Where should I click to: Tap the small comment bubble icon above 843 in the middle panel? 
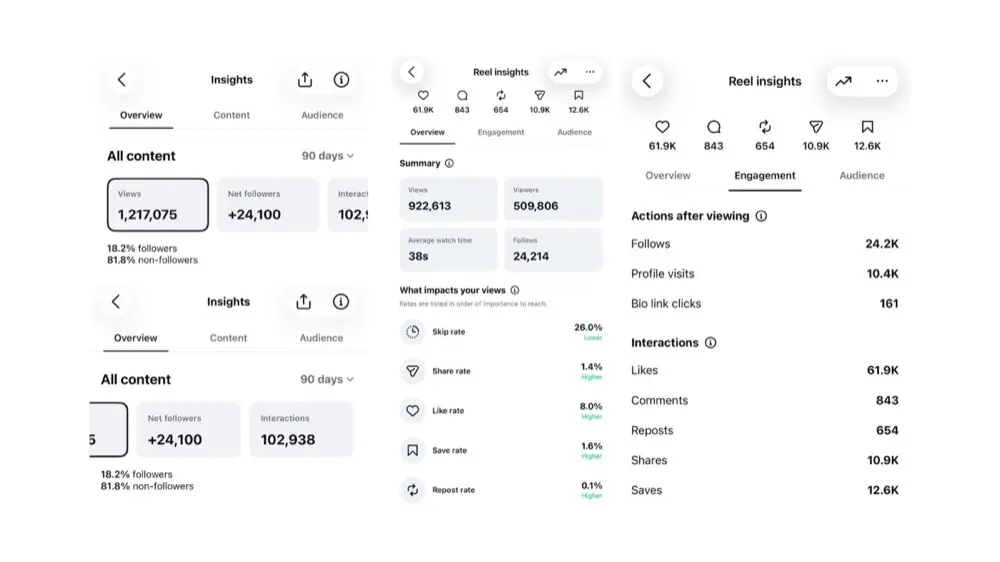[462, 96]
